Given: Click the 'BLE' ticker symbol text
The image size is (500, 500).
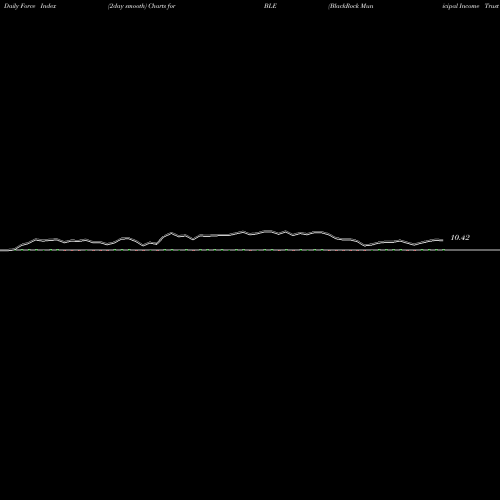Looking at the screenshot, I should pyautogui.click(x=270, y=6).
